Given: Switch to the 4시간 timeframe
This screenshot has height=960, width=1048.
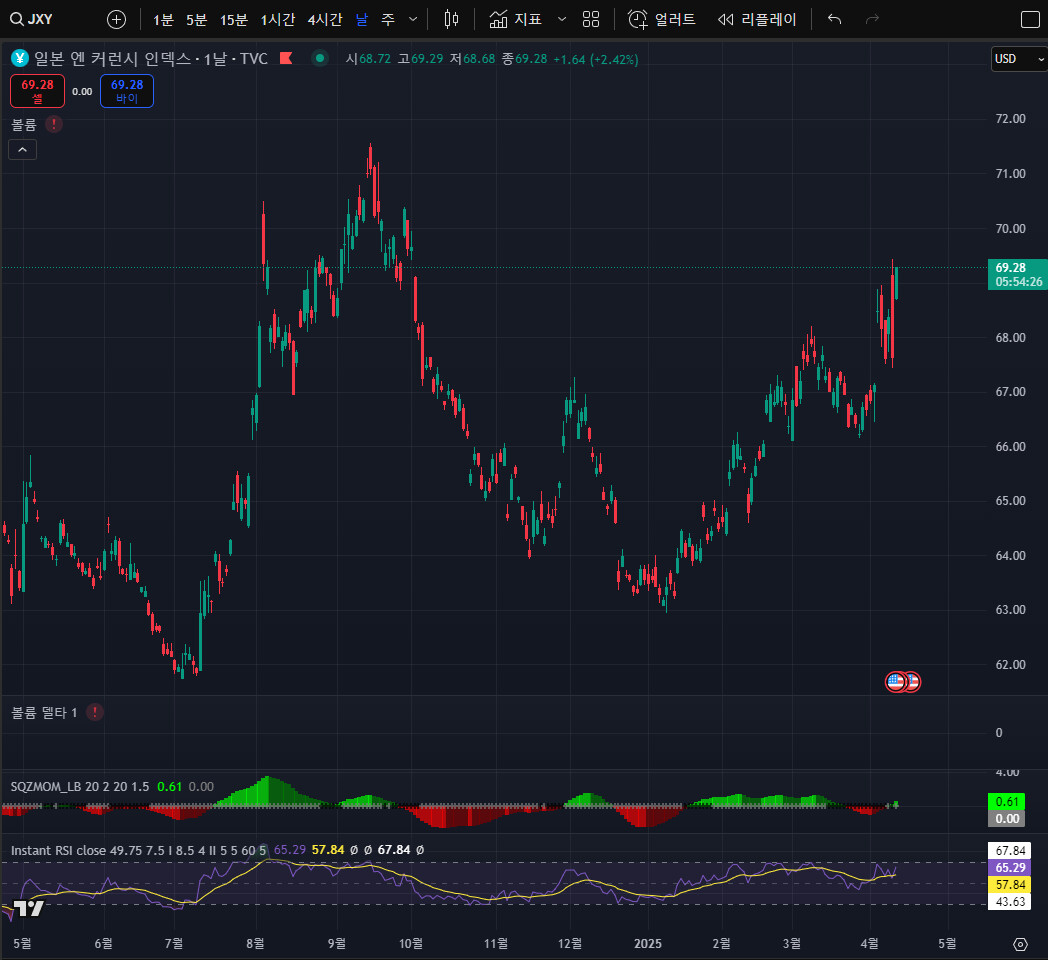Looking at the screenshot, I should point(324,19).
